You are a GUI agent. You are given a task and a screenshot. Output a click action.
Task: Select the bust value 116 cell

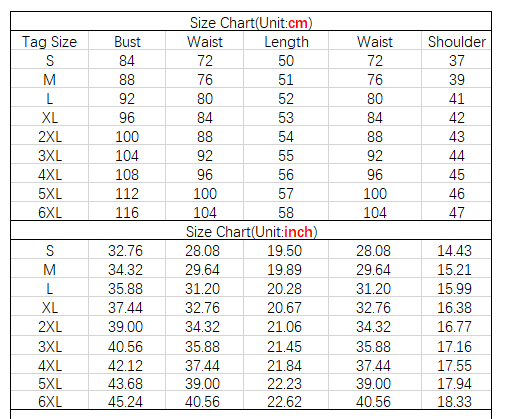coord(127,212)
